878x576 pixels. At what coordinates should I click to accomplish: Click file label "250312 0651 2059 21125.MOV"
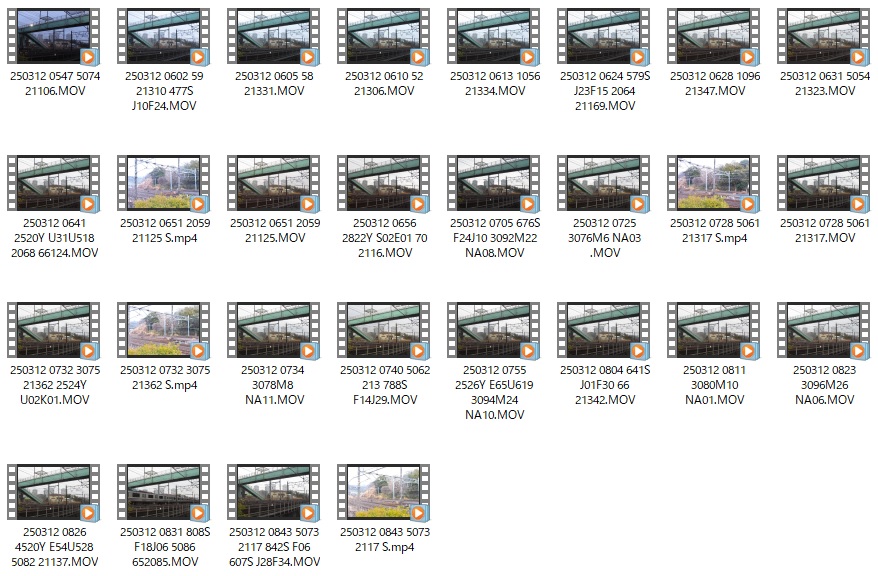click(x=275, y=230)
